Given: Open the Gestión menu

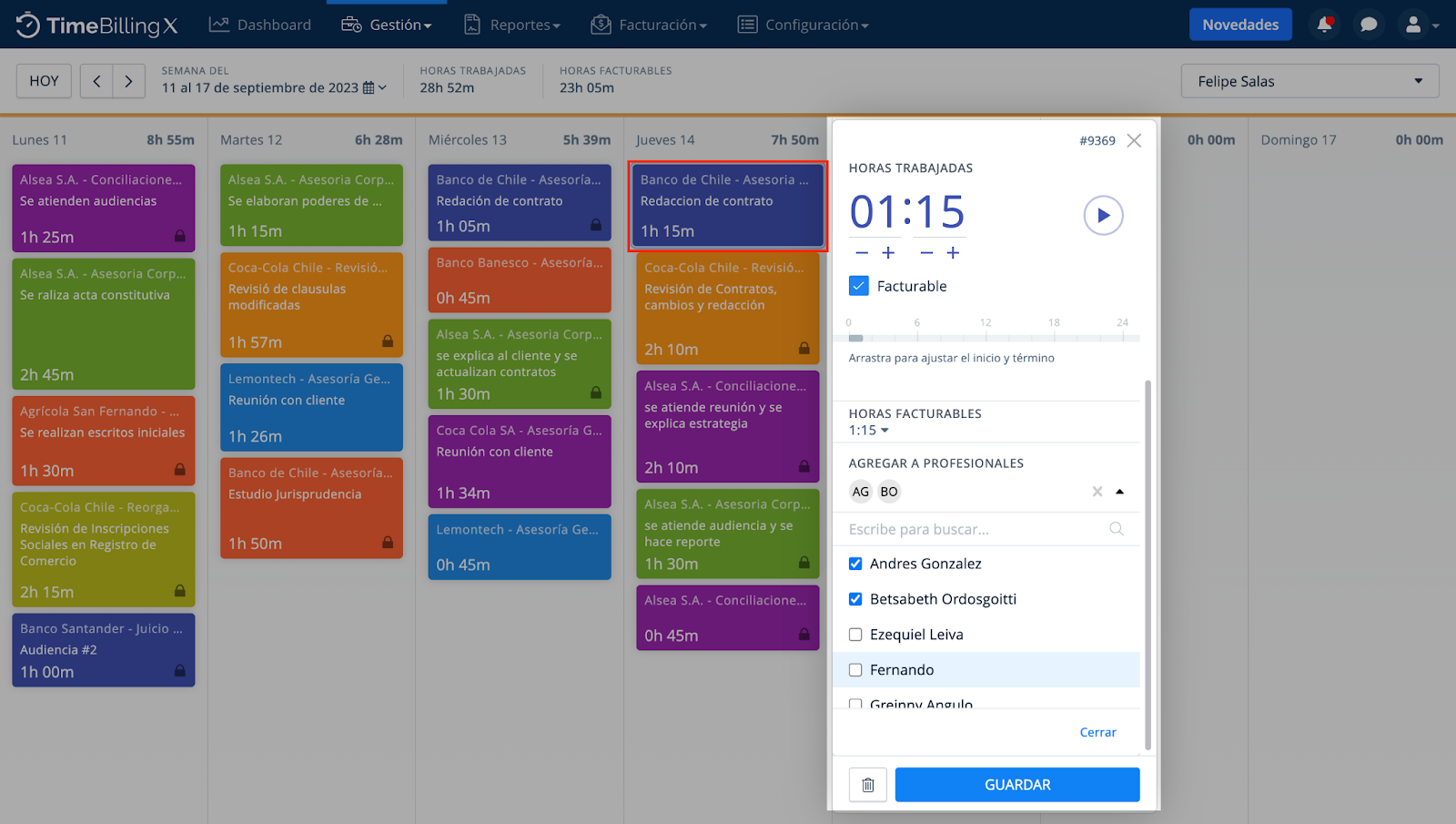Looking at the screenshot, I should click(387, 25).
